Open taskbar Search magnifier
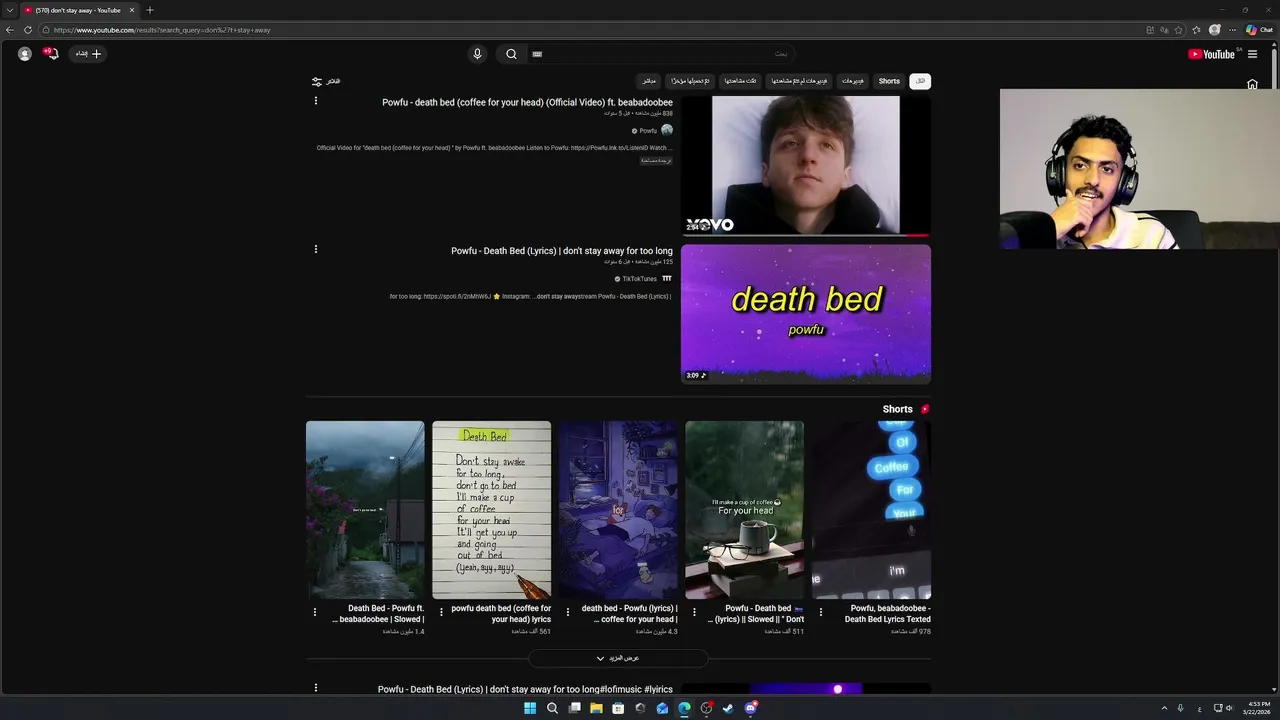This screenshot has width=1280, height=720. (x=552, y=708)
